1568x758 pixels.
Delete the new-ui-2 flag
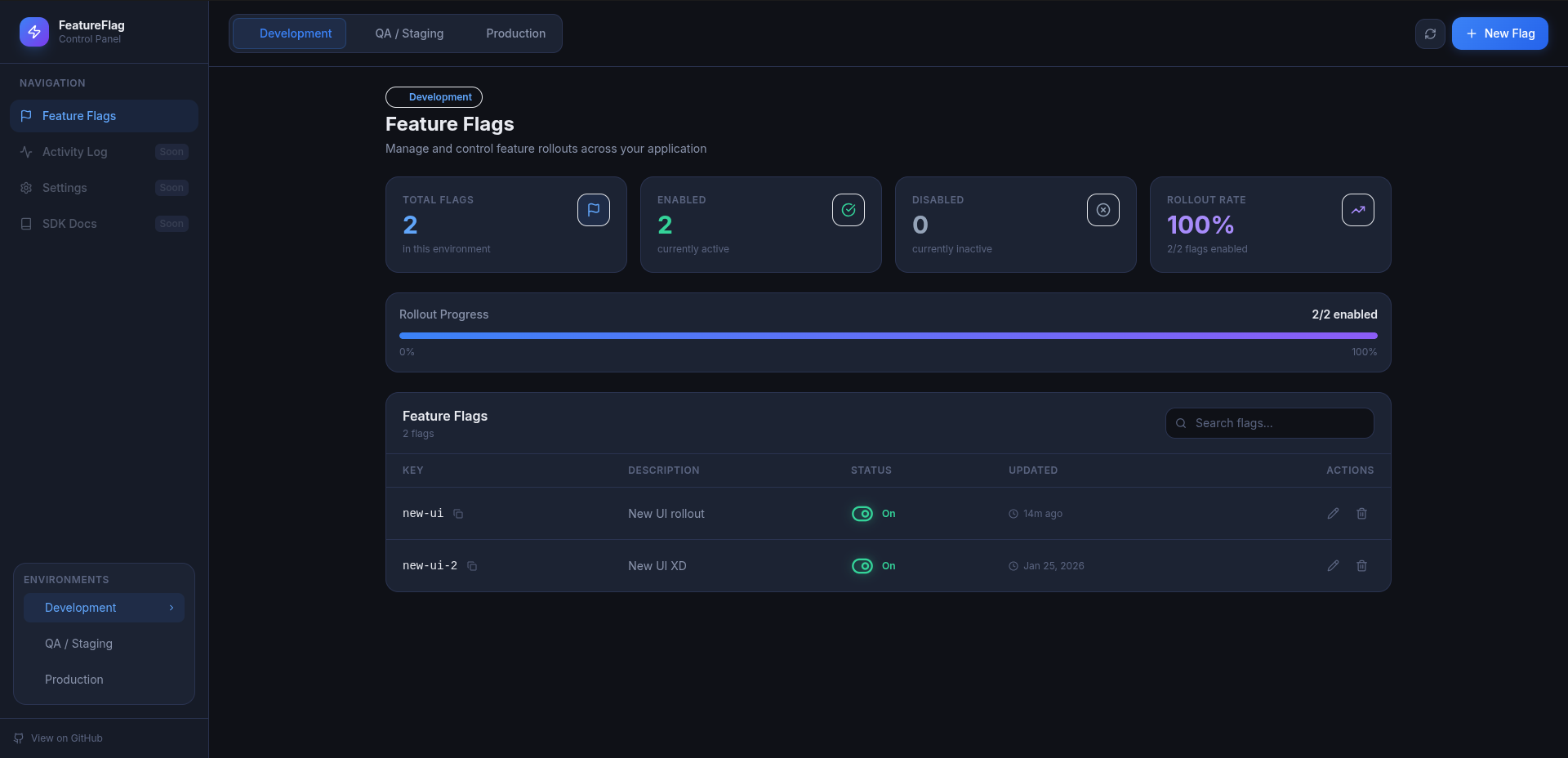click(1361, 566)
